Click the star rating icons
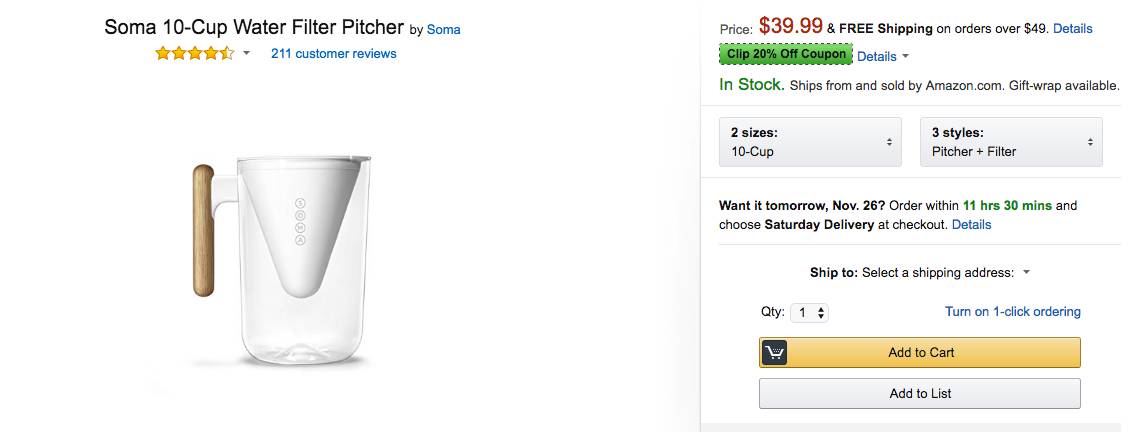This screenshot has width=1128, height=432. pyautogui.click(x=194, y=54)
